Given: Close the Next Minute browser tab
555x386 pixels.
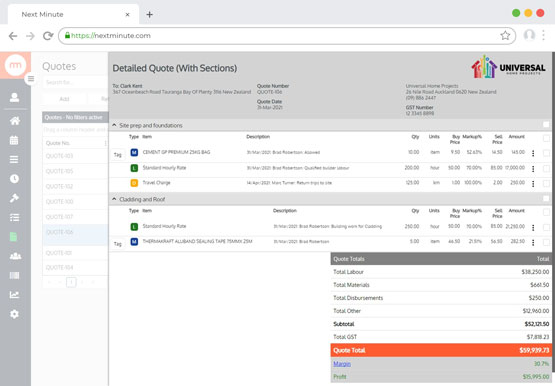Looking at the screenshot, I should point(127,15).
